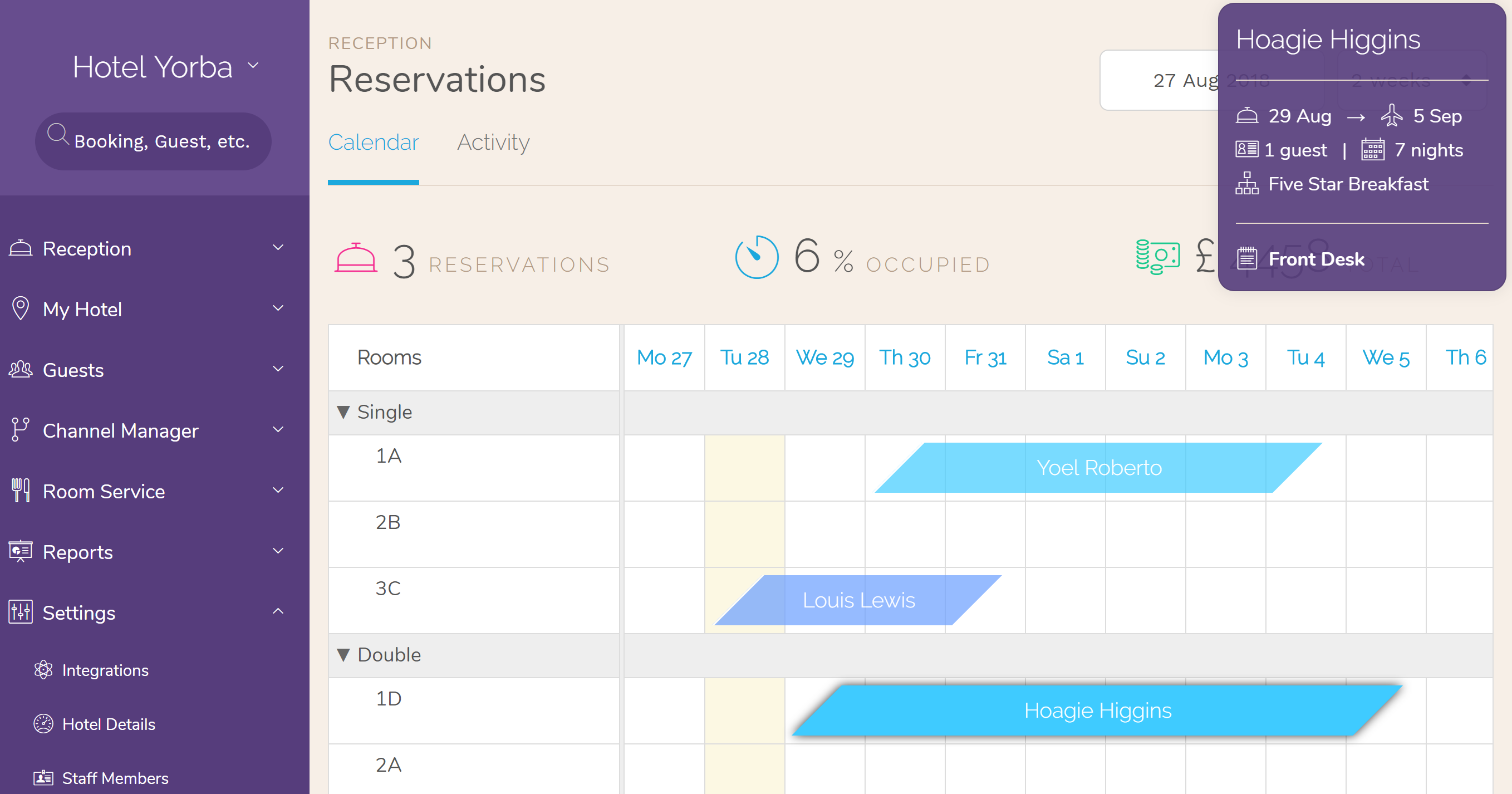Click the search magnifier icon

click(58, 135)
